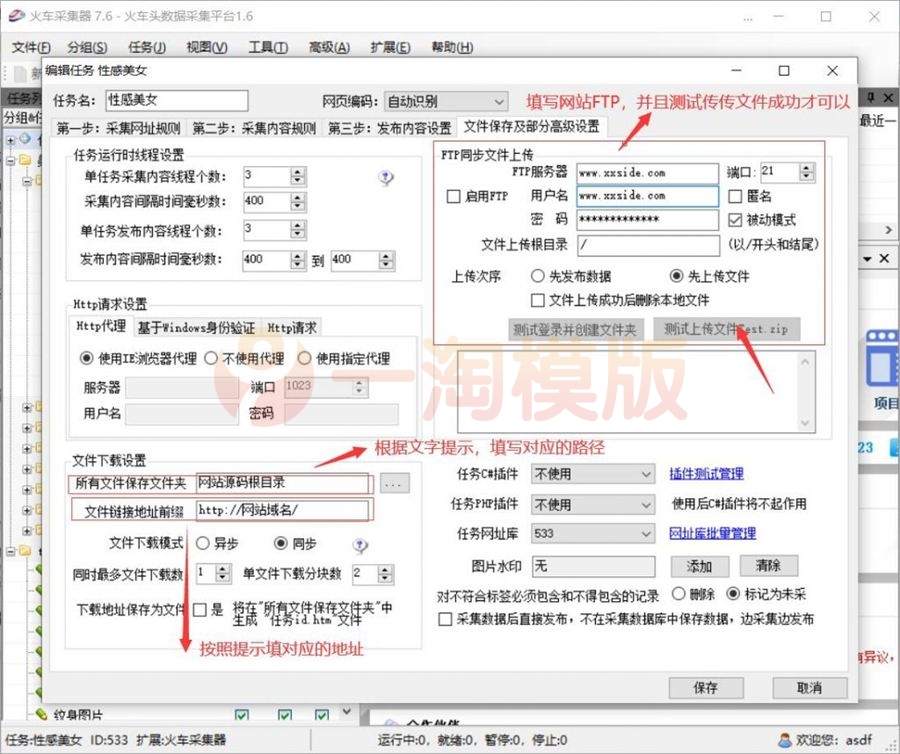This screenshot has width=900, height=754.
Task: Select the 先发布数据 radio option
Action: pyautogui.click(x=537, y=276)
